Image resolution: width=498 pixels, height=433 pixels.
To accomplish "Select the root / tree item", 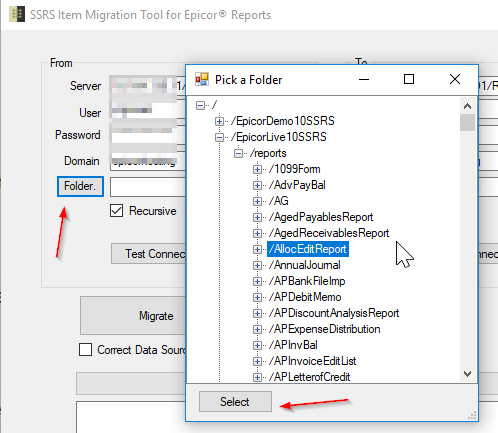I will [214, 105].
